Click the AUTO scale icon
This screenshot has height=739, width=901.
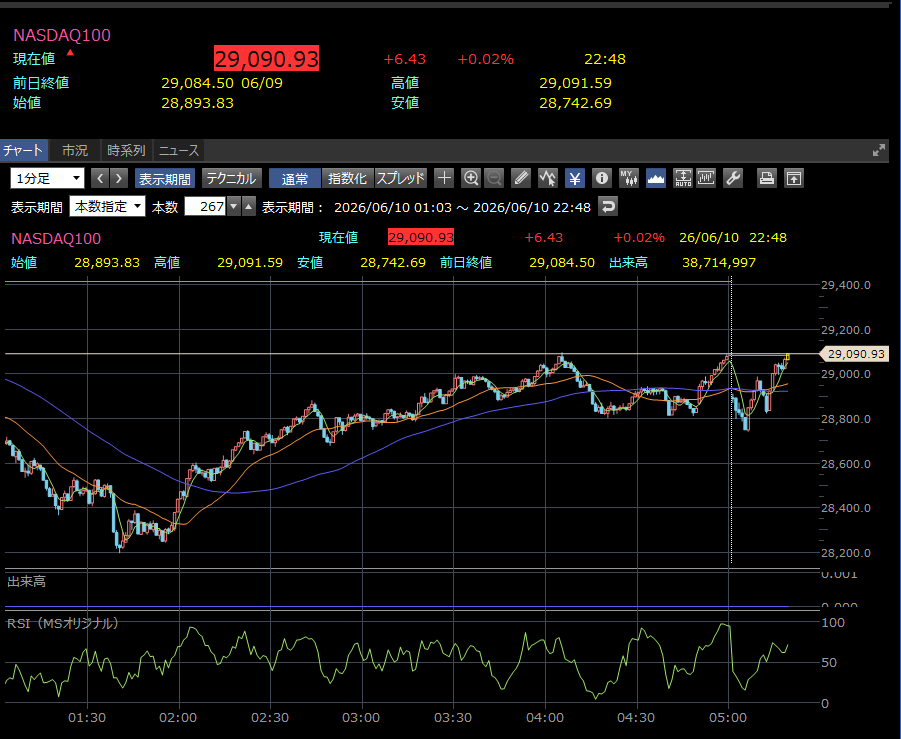click(x=683, y=178)
